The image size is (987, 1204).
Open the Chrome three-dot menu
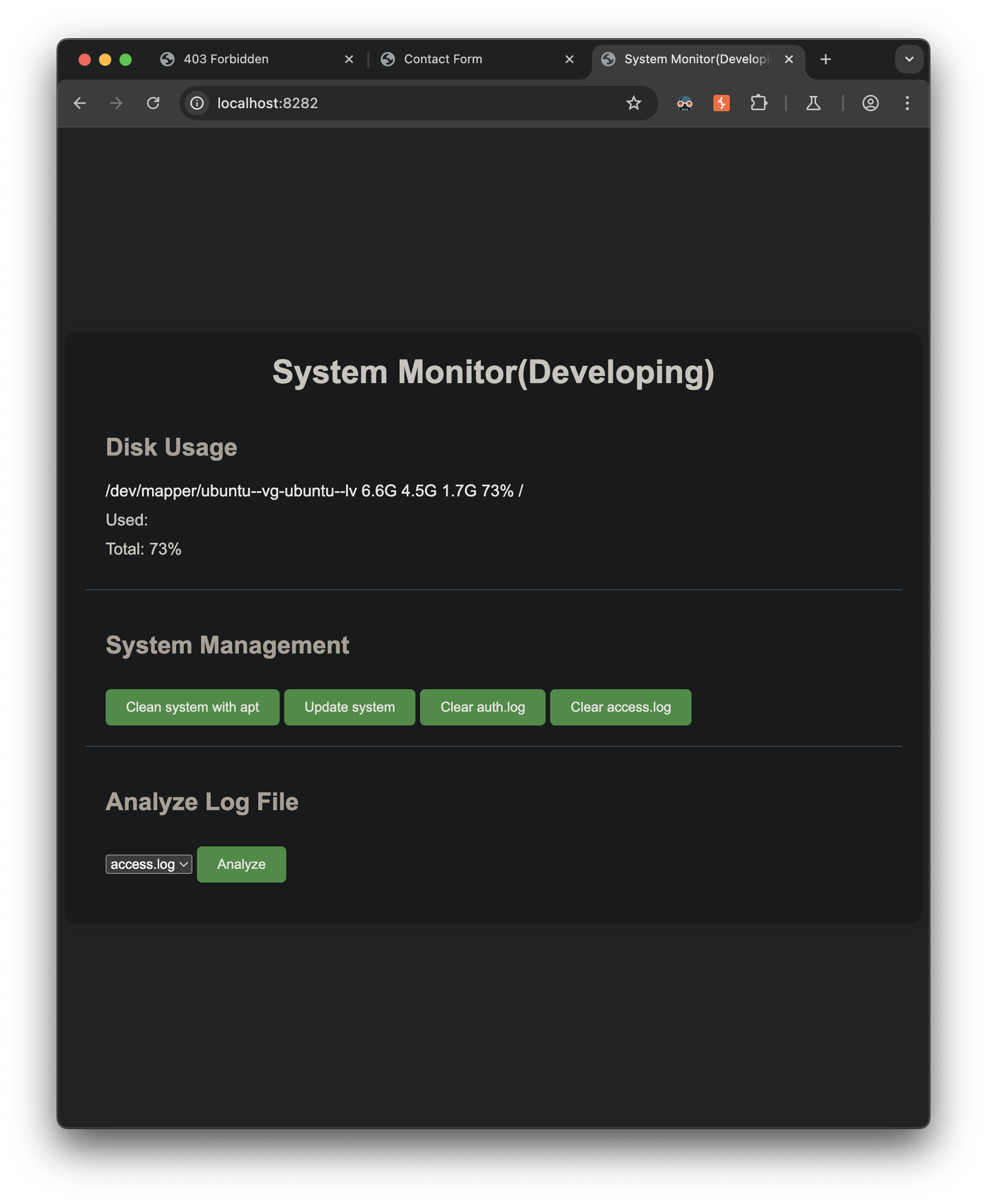(907, 103)
